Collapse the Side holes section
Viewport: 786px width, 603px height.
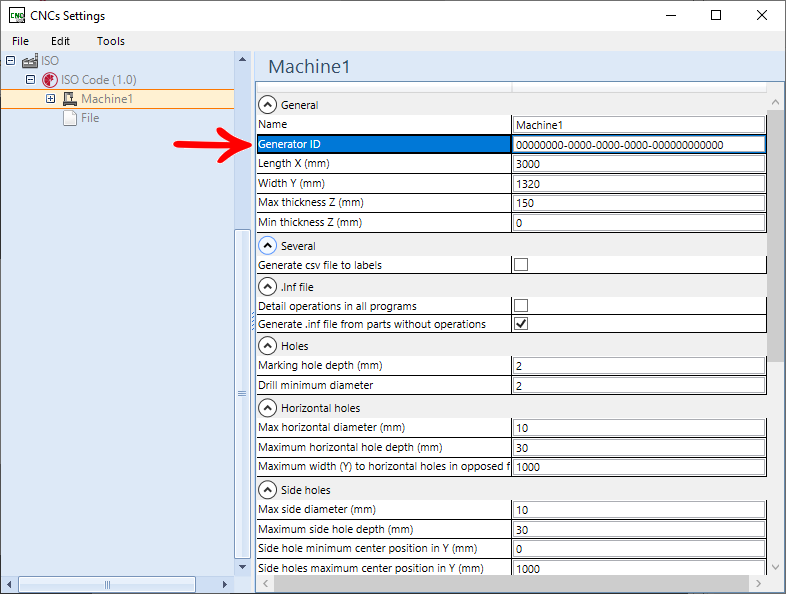[x=267, y=490]
